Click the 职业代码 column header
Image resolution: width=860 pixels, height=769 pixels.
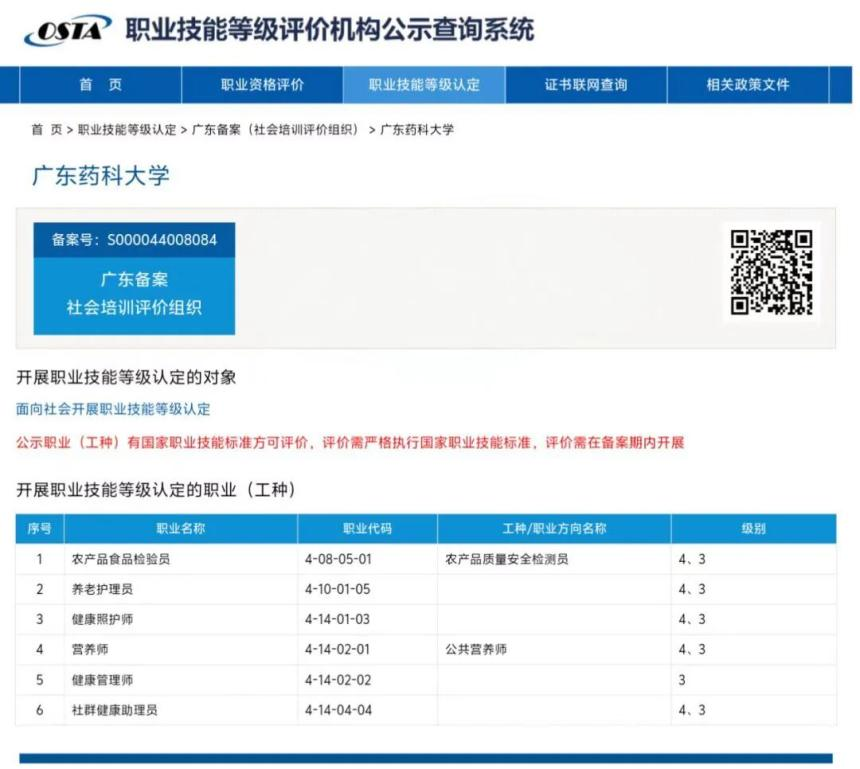(x=367, y=528)
